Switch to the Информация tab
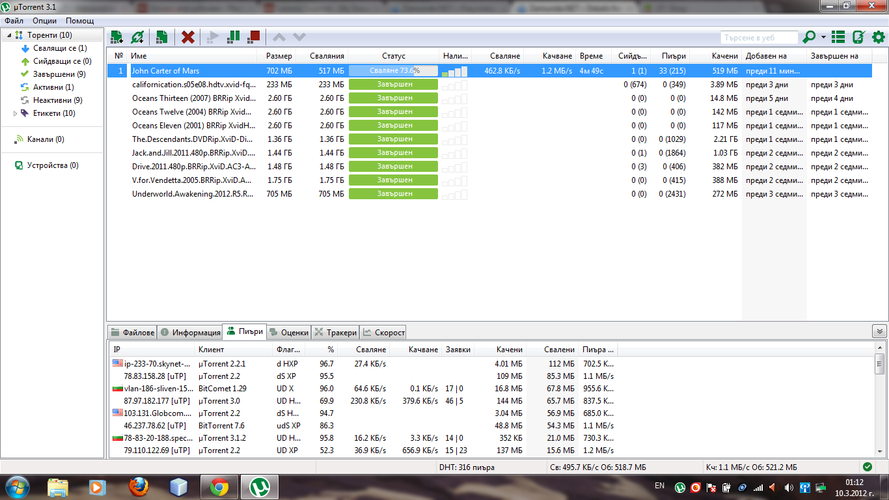Viewport: 889px width, 500px height. point(190,332)
